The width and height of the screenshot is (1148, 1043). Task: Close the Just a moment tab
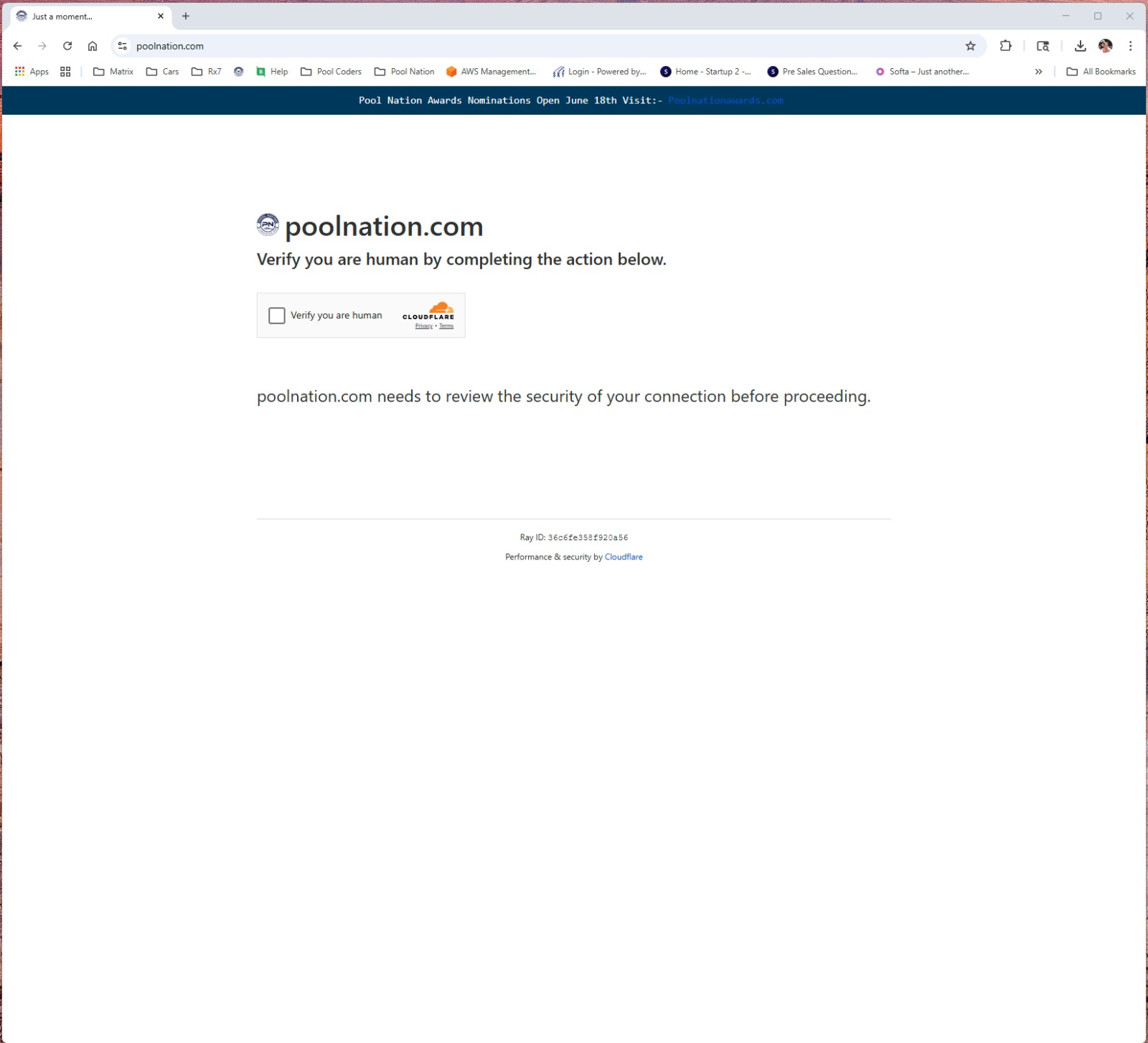click(161, 16)
